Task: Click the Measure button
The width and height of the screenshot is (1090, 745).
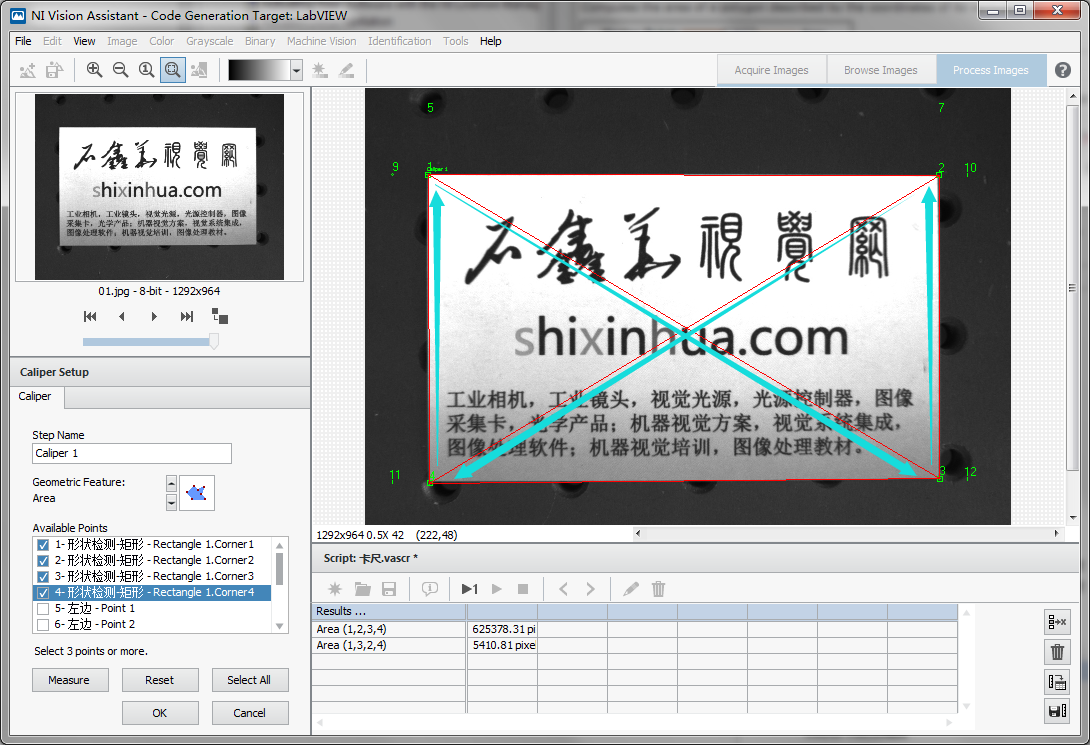Action: (x=70, y=680)
